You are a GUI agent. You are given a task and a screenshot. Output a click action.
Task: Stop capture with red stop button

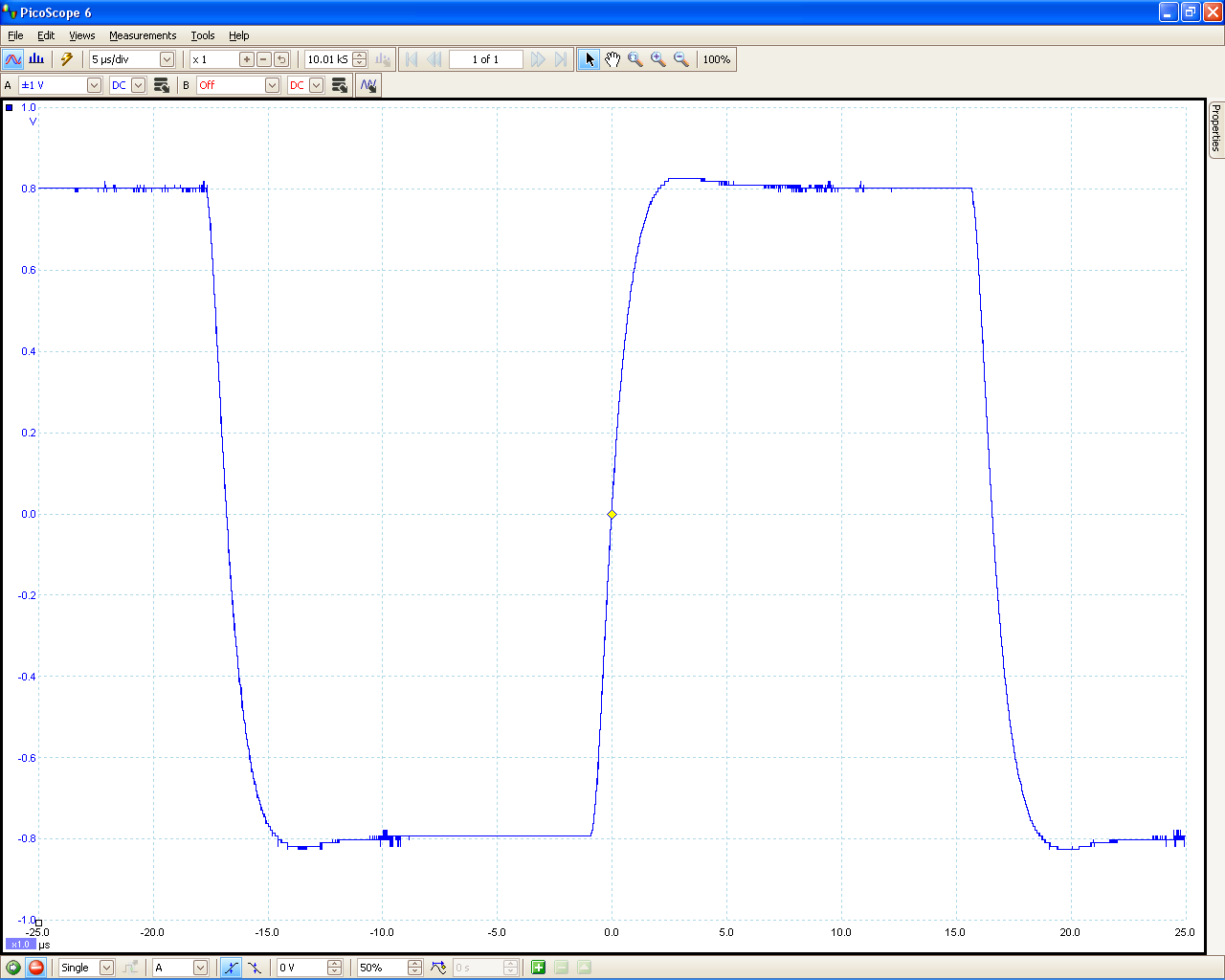(x=36, y=968)
